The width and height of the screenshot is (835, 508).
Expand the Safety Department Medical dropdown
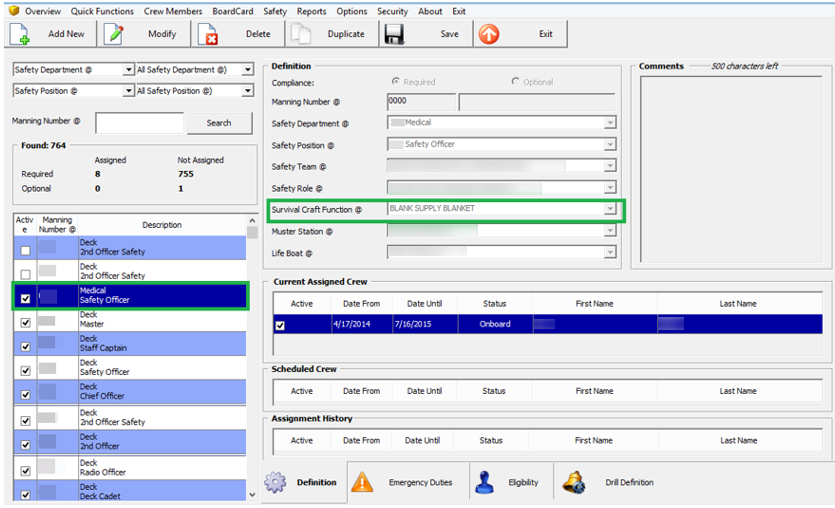(610, 123)
